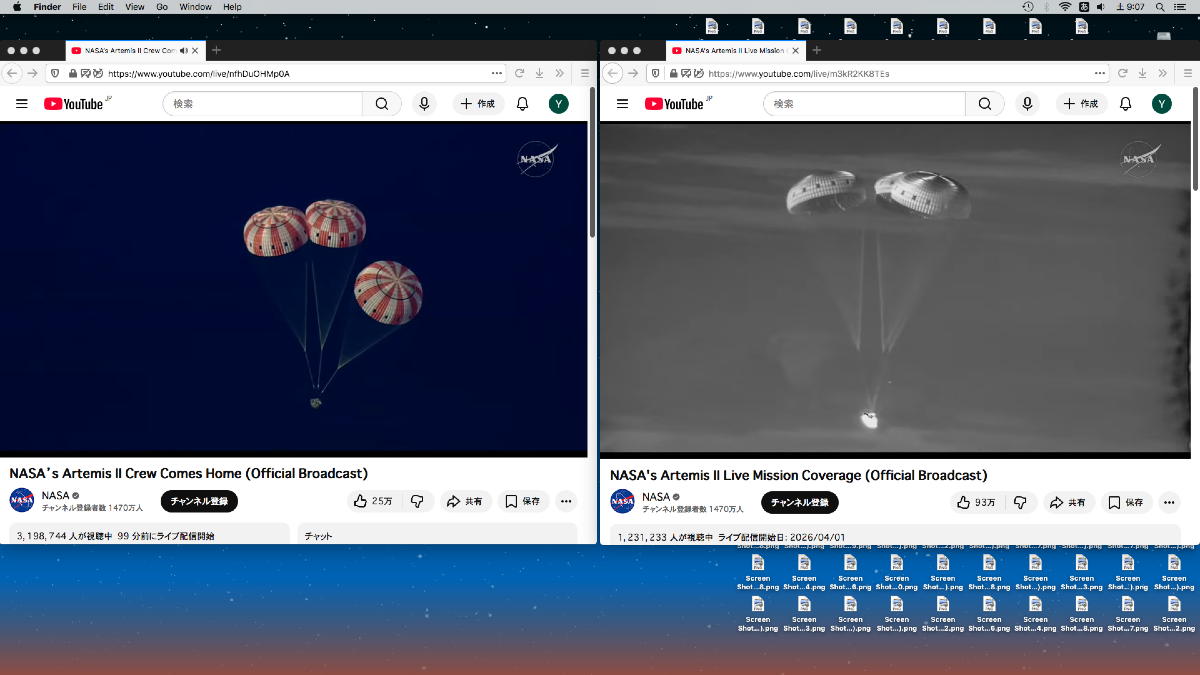Toggle tracking protection shield in left address bar
This screenshot has height=675, width=1200.
(54, 73)
